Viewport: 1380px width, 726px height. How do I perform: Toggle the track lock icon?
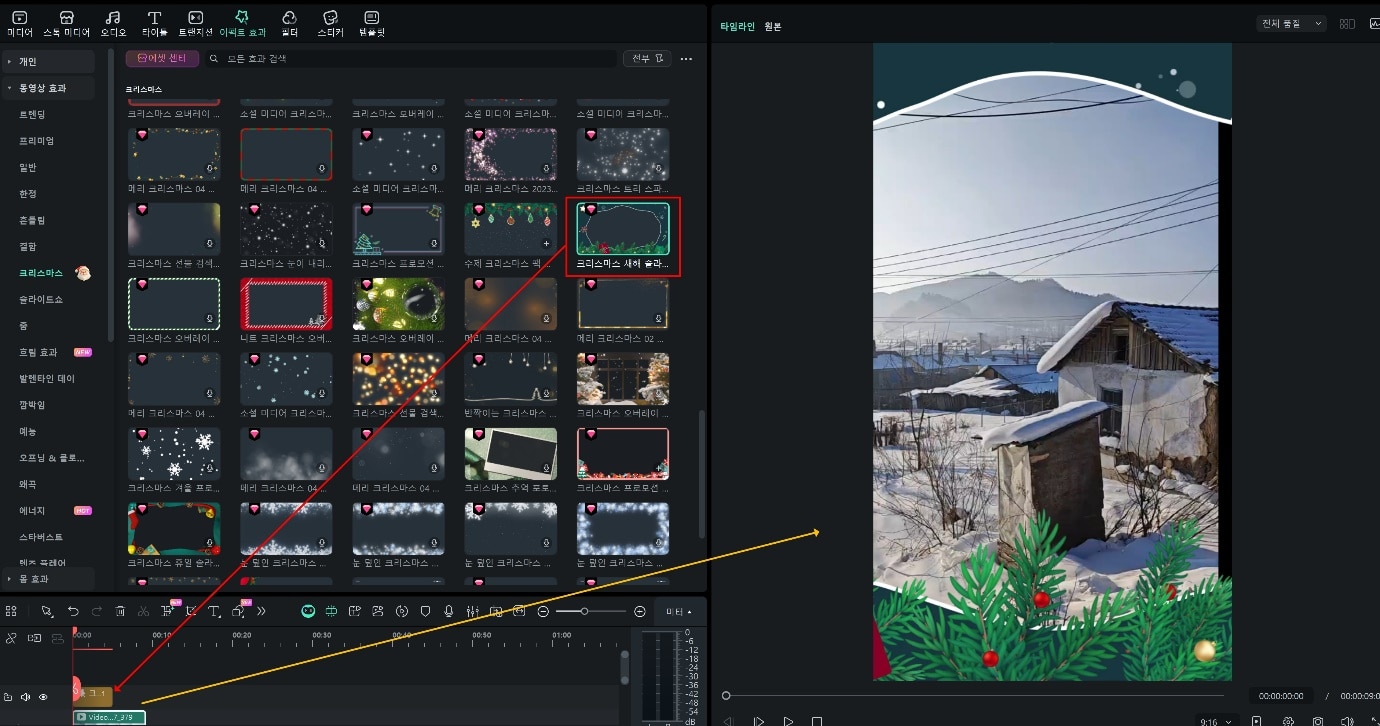[9, 697]
